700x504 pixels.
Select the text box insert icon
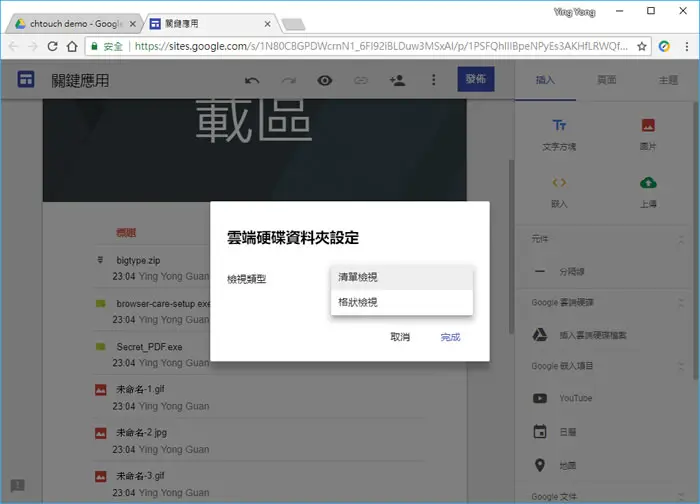(x=559, y=125)
